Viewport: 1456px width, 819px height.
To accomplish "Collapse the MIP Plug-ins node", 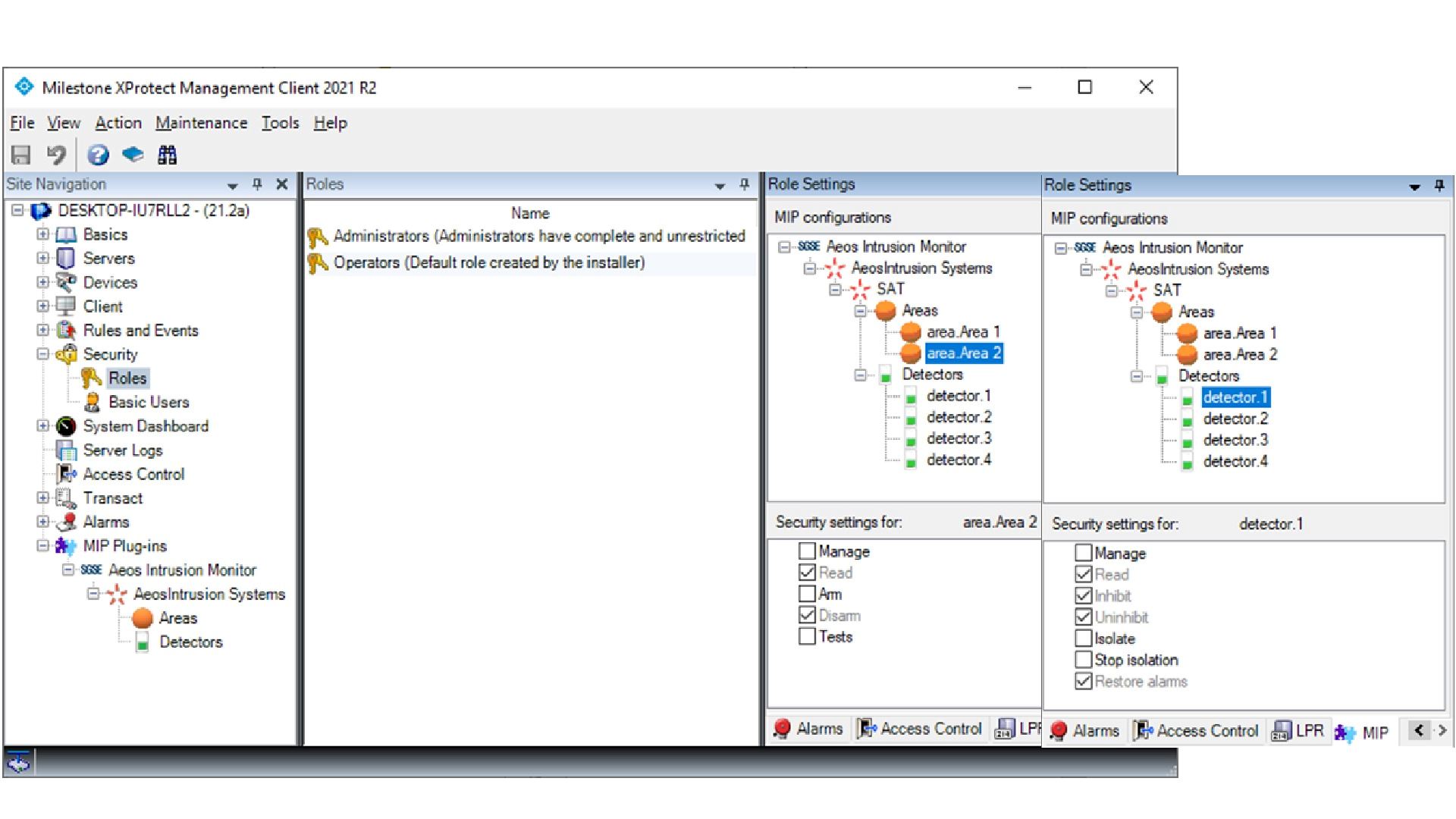I will pos(43,546).
